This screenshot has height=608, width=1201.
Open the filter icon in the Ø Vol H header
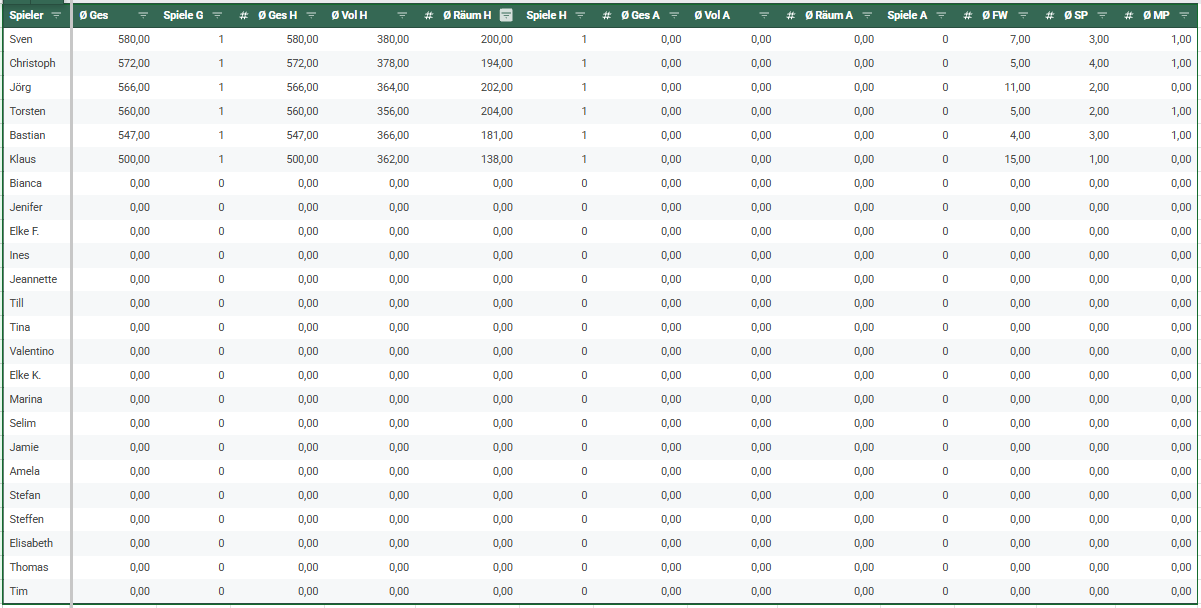click(x=401, y=15)
